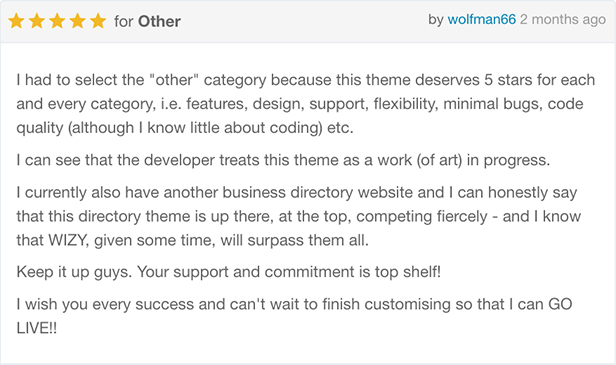Image resolution: width=616 pixels, height=365 pixels.
Task: Click the "LIVE!!" text at the end
Action: [37, 328]
